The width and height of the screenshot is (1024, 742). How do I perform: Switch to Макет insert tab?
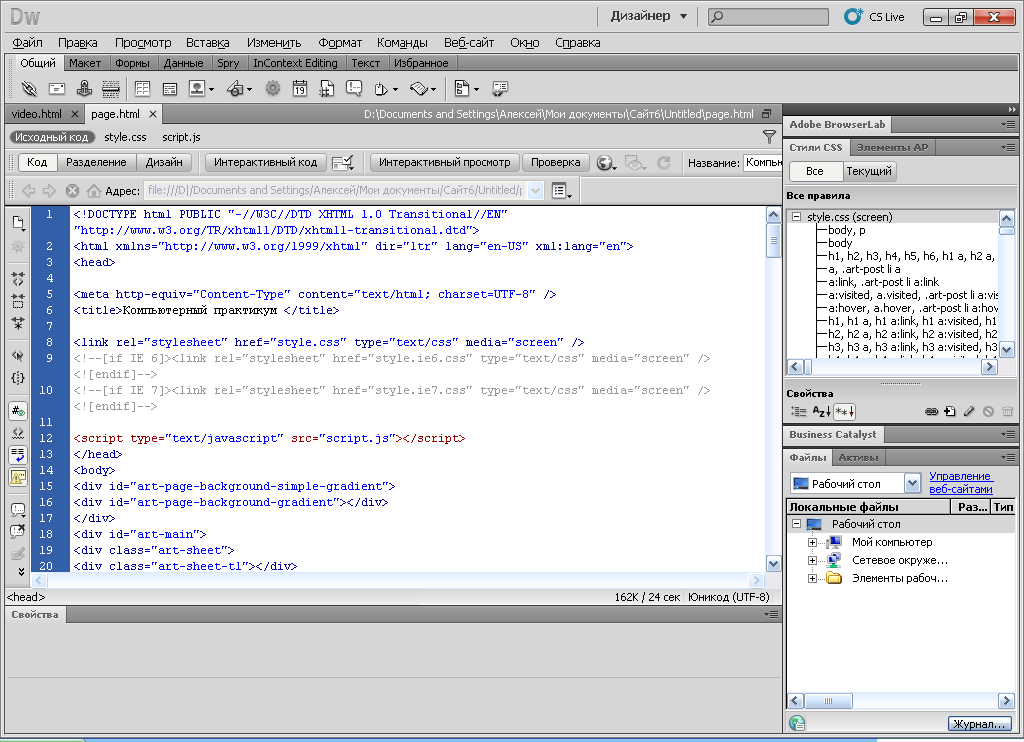(x=85, y=63)
